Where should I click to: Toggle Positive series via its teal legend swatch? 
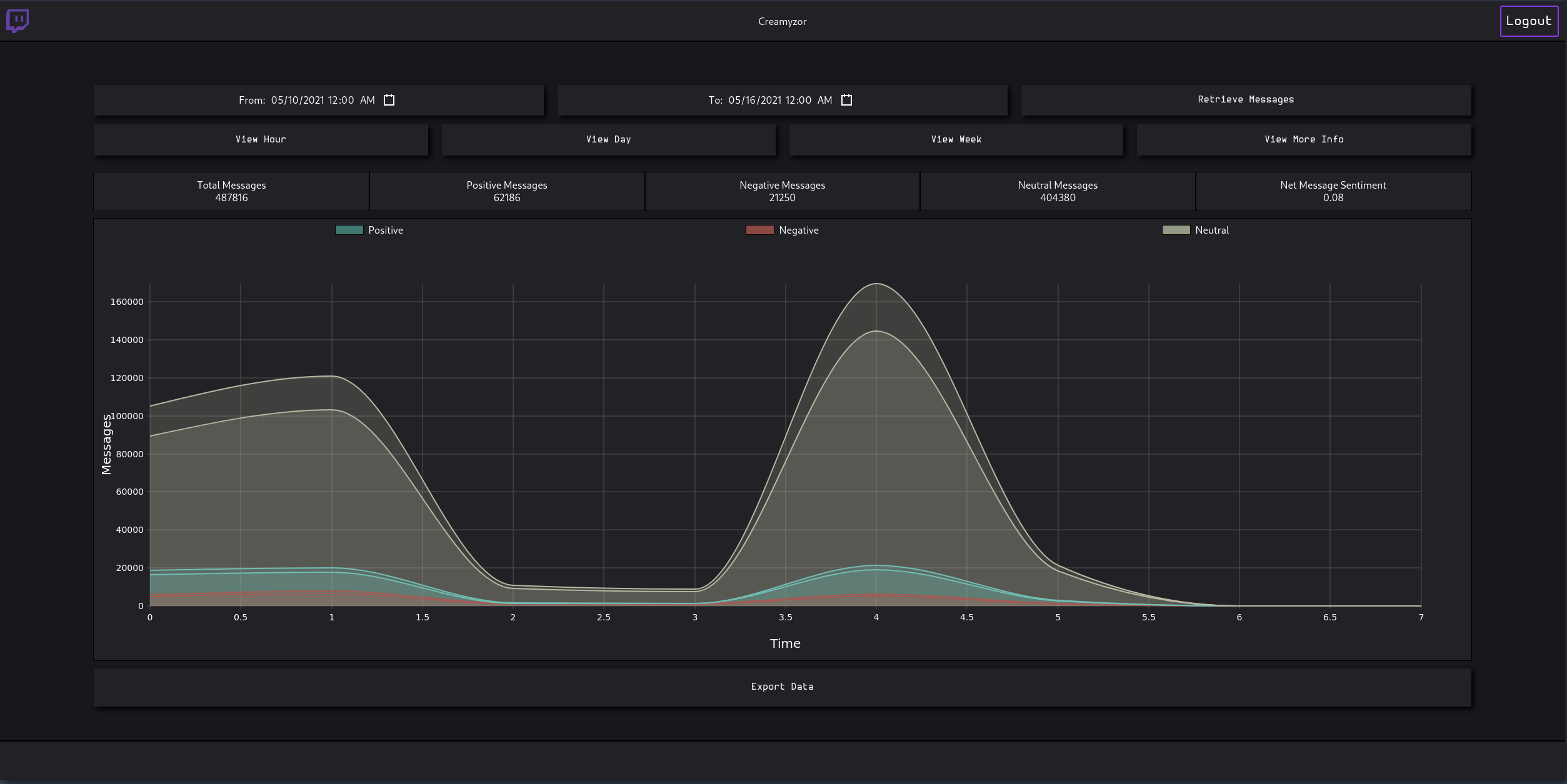349,230
